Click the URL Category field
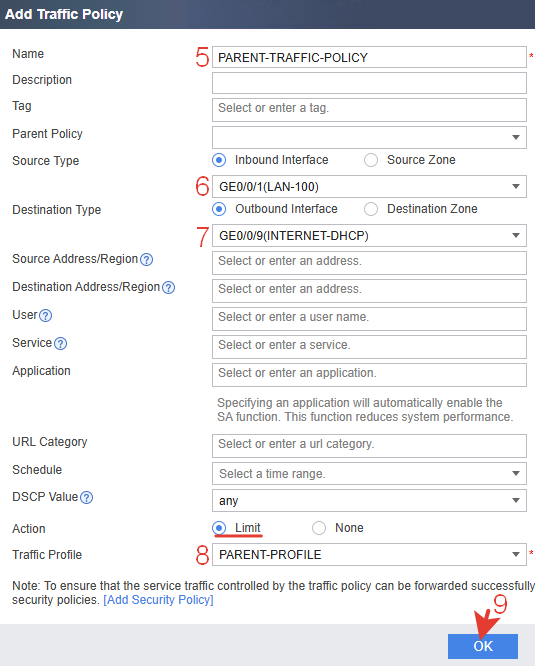This screenshot has height=666, width=535. point(369,446)
